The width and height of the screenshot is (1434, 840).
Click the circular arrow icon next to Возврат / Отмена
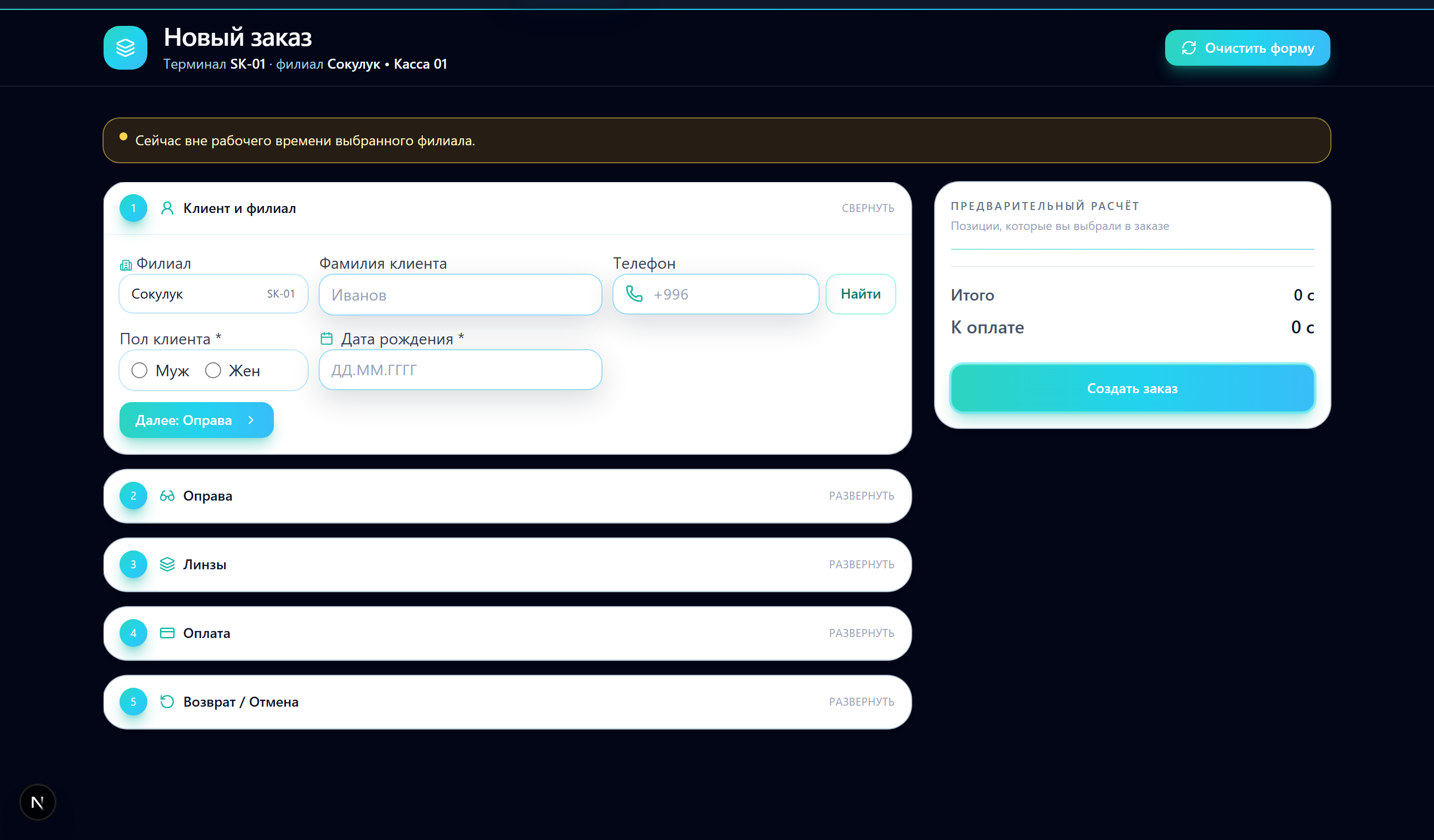tap(167, 702)
